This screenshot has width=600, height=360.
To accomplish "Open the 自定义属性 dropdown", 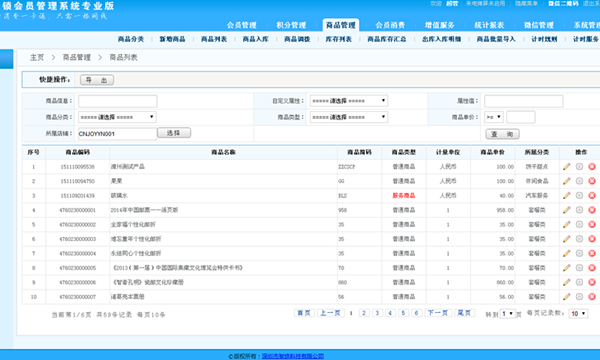I will (x=349, y=101).
